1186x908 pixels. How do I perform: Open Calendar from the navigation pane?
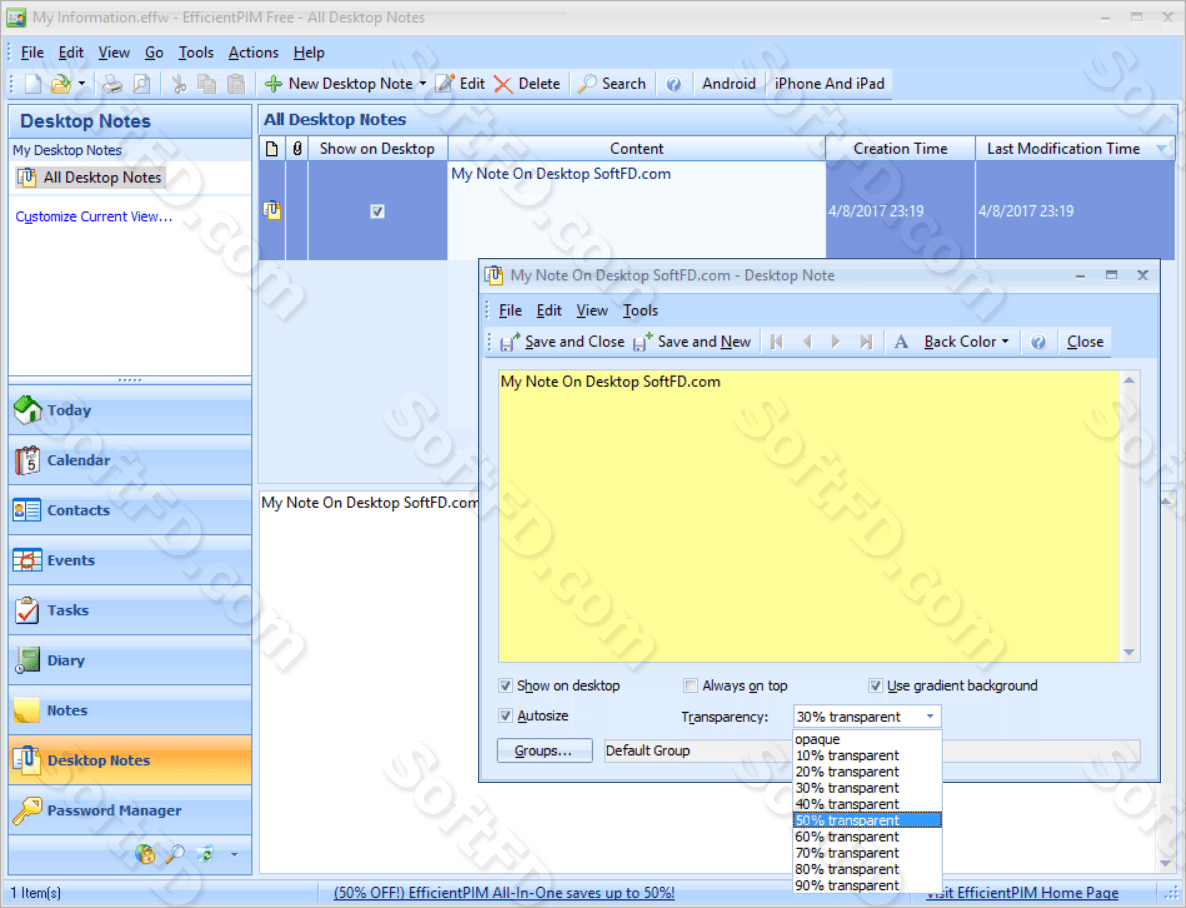point(130,460)
